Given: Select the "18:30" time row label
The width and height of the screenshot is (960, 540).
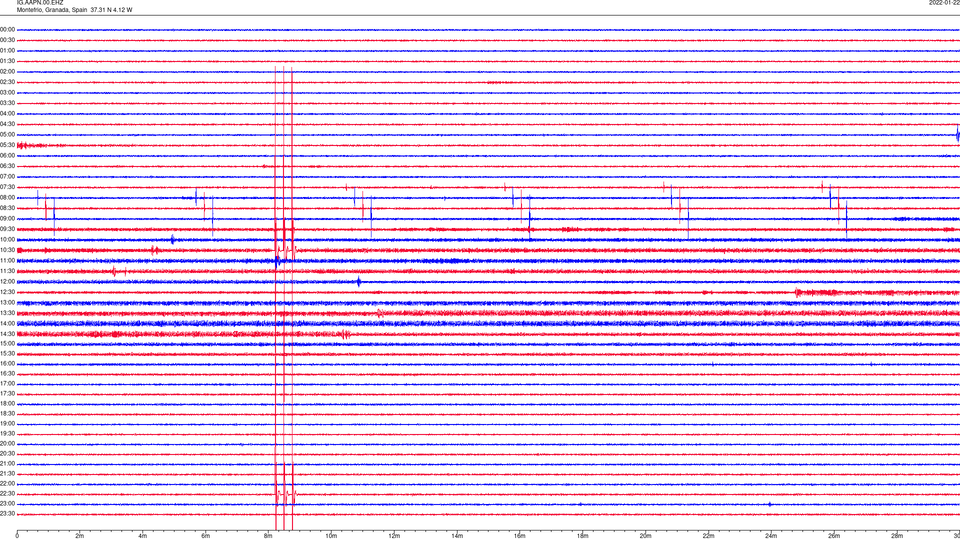Looking at the screenshot, I should tap(7, 414).
